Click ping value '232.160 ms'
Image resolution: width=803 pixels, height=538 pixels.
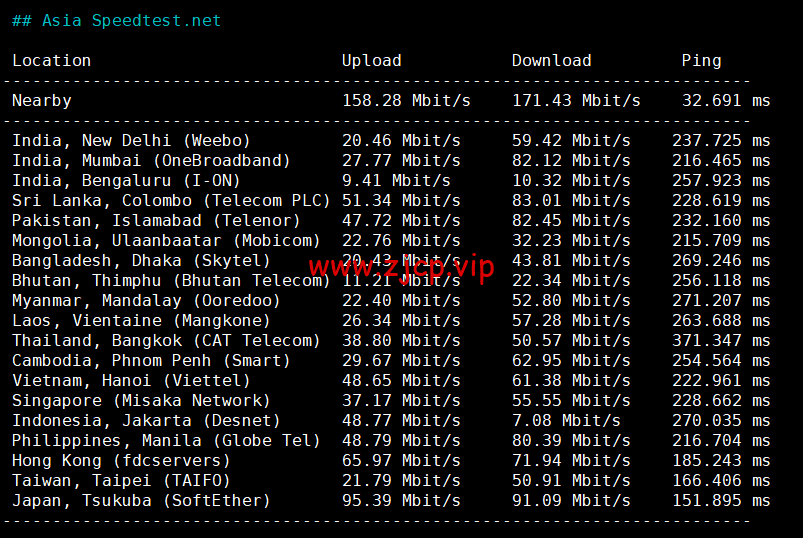point(721,220)
